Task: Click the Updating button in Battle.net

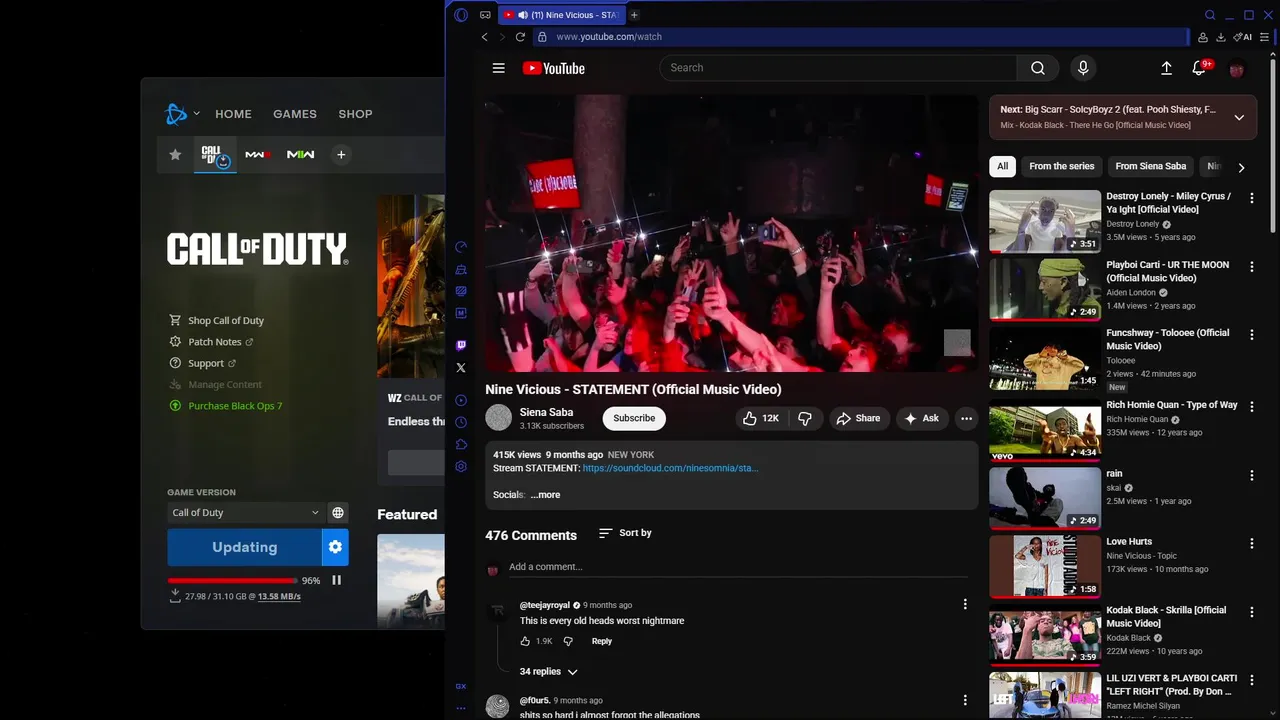Action: coord(244,547)
